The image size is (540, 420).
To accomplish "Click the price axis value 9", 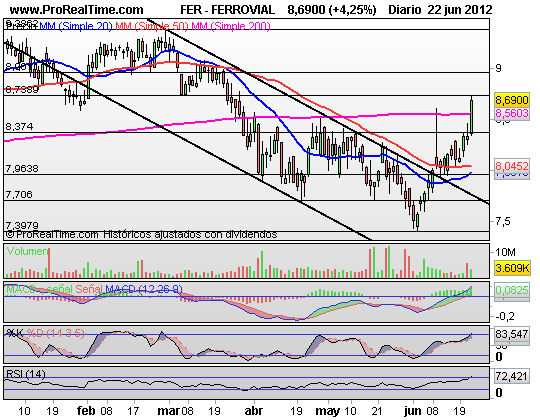I will (498, 69).
